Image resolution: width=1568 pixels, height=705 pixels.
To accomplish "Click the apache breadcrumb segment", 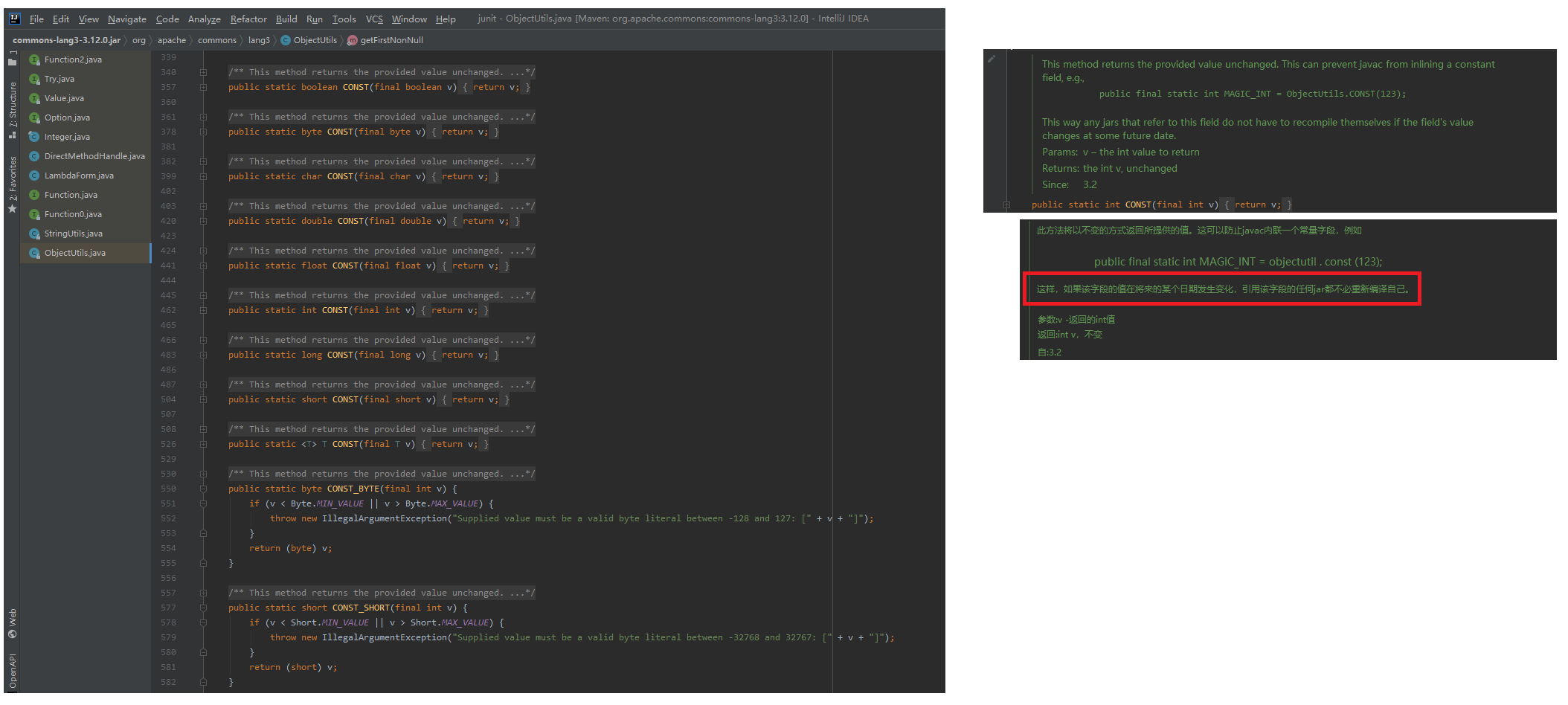I will 172,40.
